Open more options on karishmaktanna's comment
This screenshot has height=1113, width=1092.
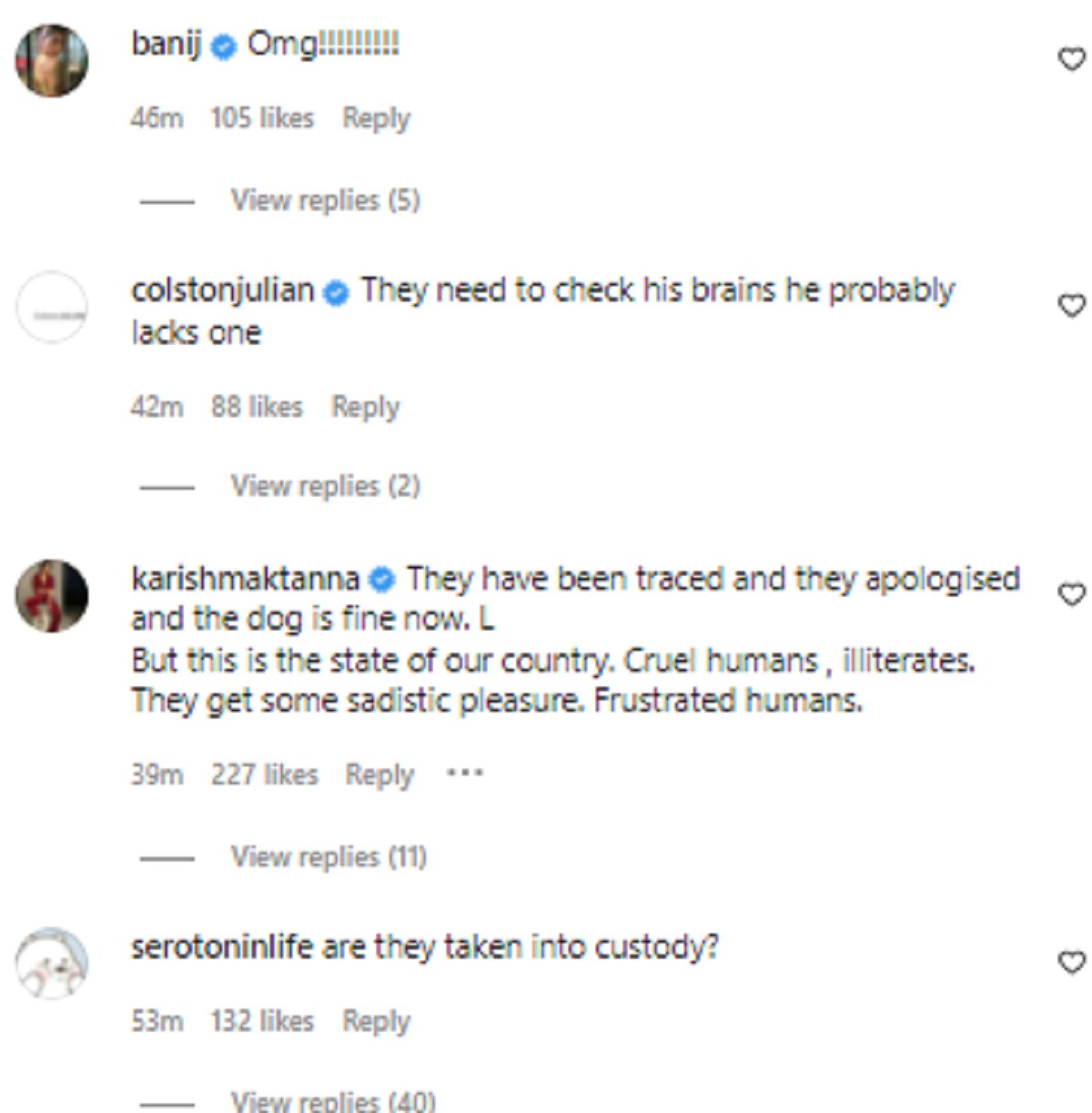point(465,774)
